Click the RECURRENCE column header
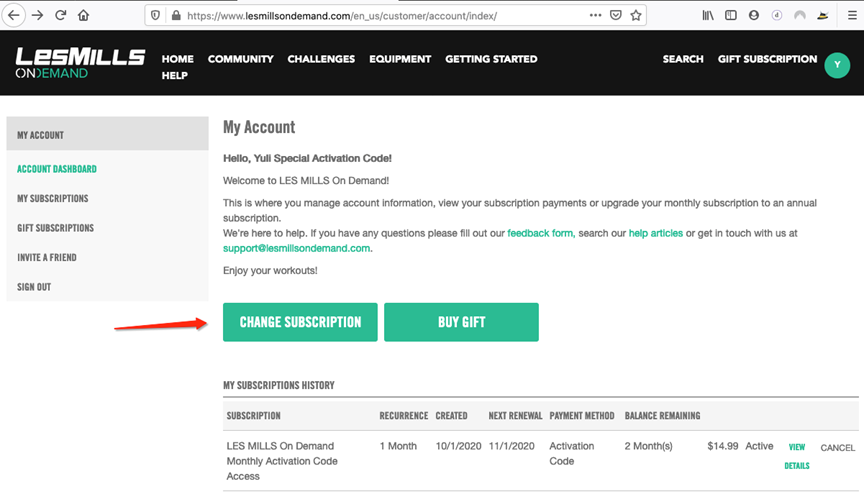Image resolution: width=864 pixels, height=502 pixels. coord(403,416)
